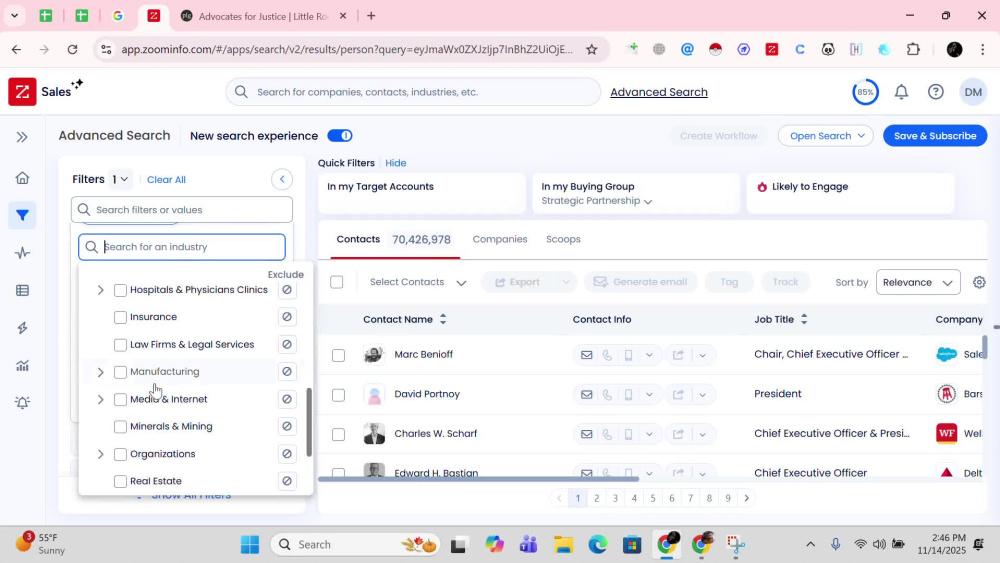Hide the Quick Filters
This screenshot has width=1000, height=563.
(395, 163)
